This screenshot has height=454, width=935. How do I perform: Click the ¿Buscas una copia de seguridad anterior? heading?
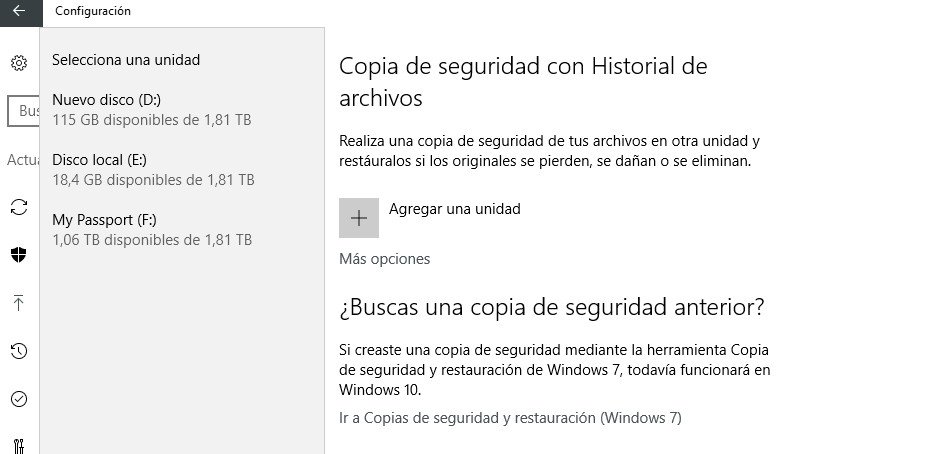[552, 307]
